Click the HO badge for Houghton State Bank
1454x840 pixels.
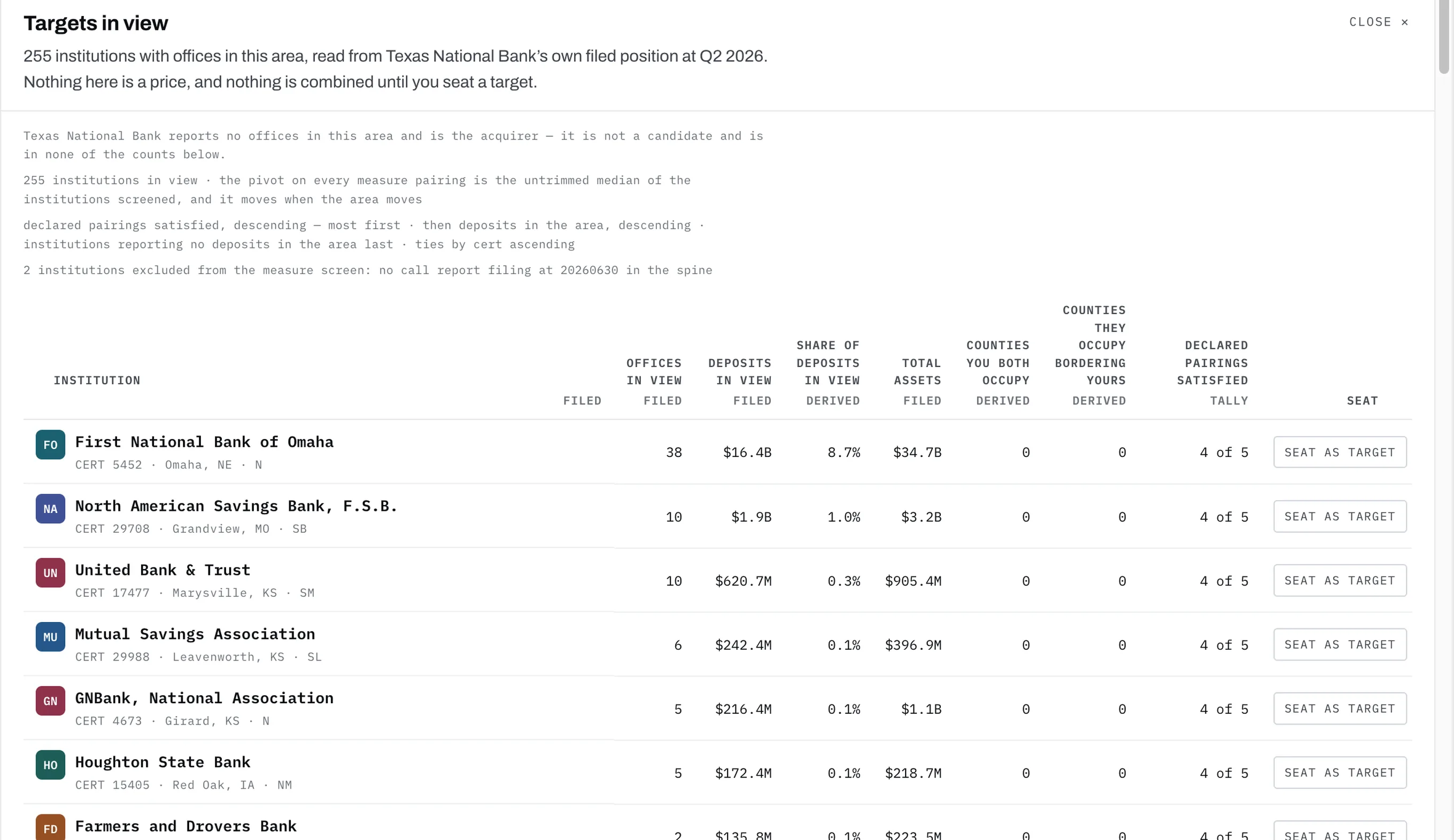point(50,765)
